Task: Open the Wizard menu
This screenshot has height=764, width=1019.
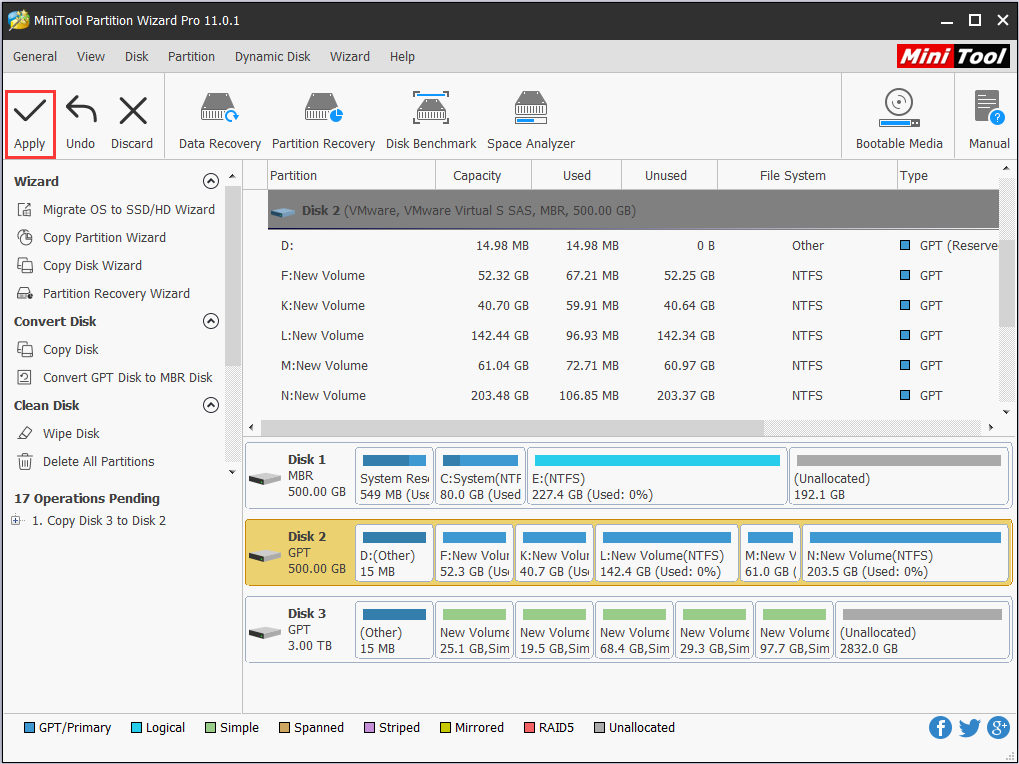Action: tap(350, 57)
